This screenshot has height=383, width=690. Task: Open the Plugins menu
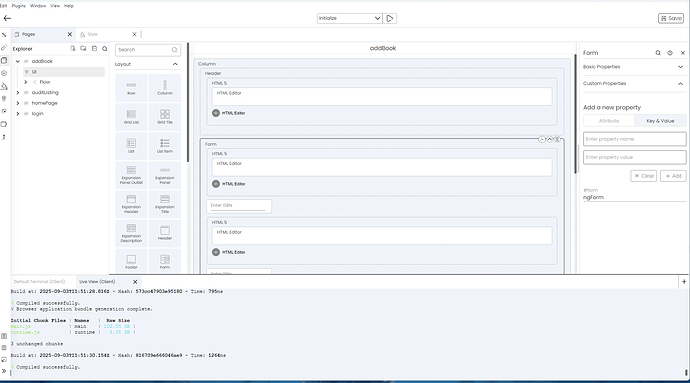pos(18,6)
